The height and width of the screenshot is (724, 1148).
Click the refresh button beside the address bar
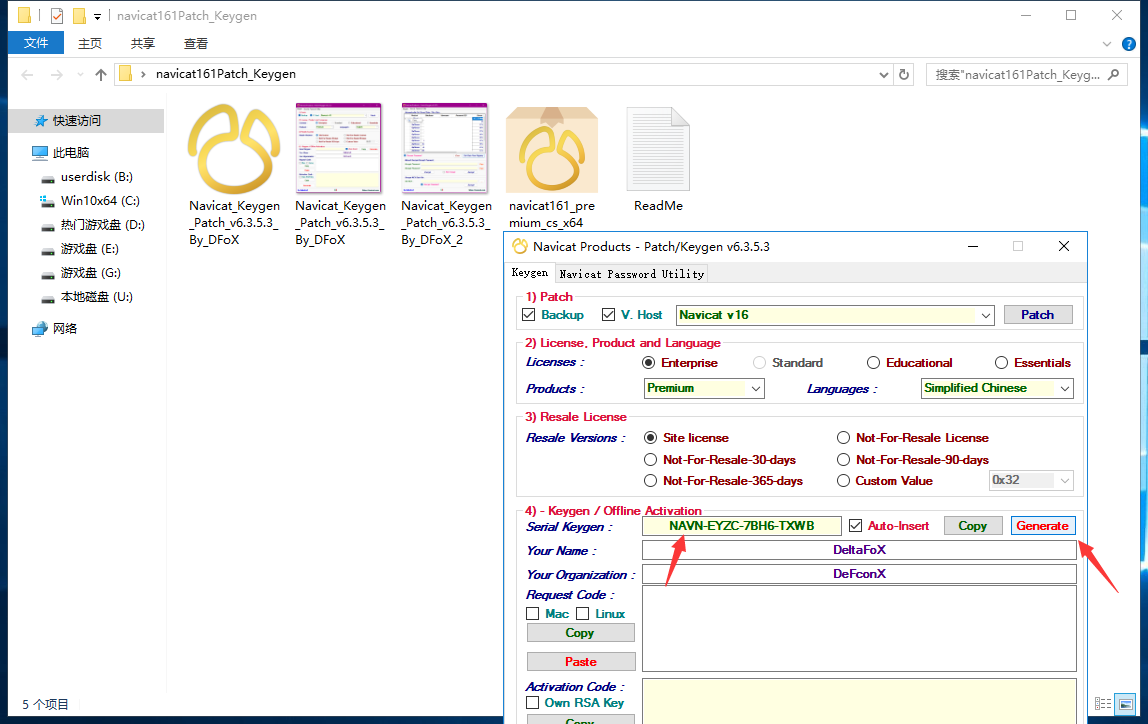[904, 74]
